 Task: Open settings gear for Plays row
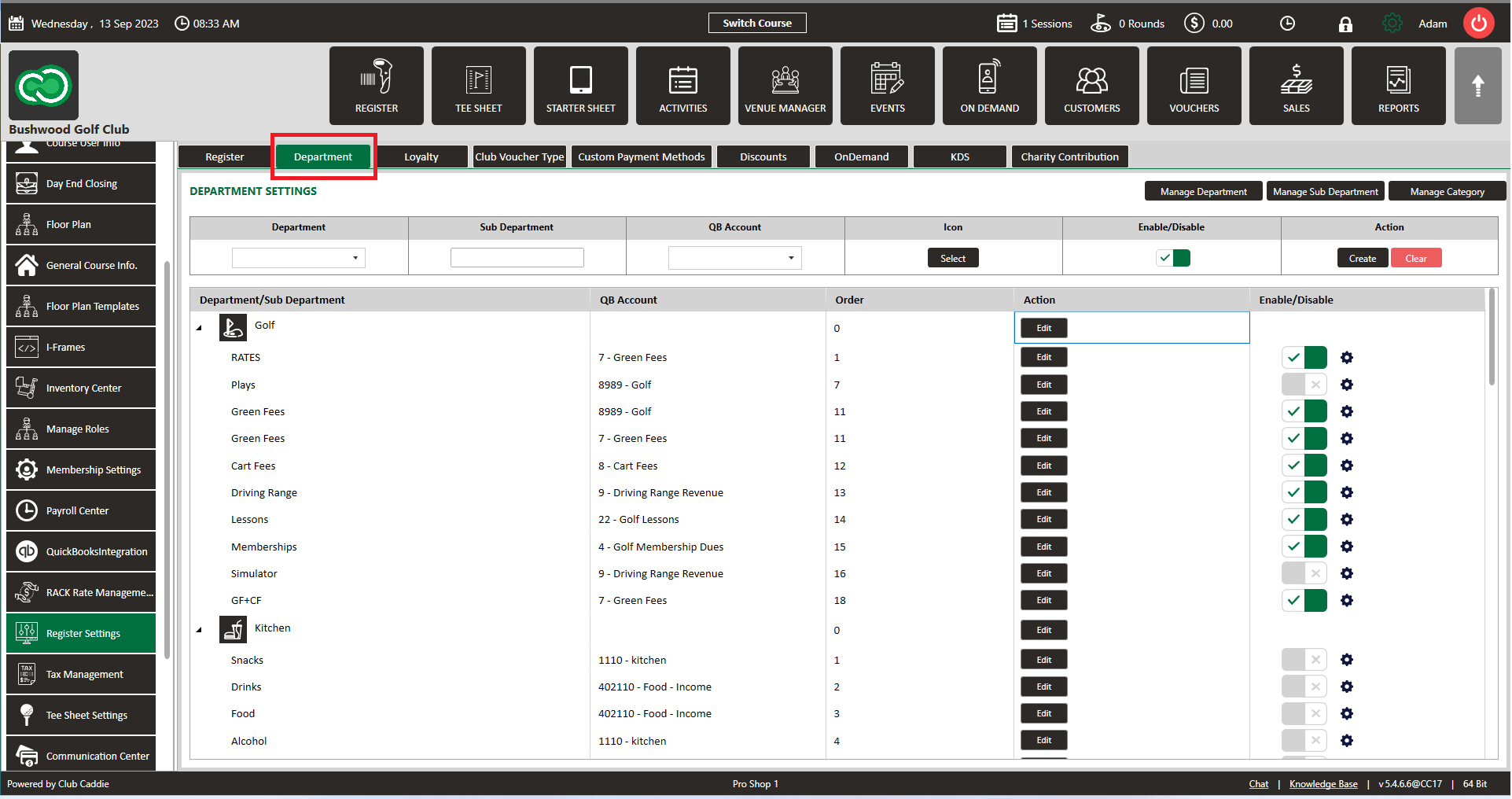pyautogui.click(x=1347, y=385)
